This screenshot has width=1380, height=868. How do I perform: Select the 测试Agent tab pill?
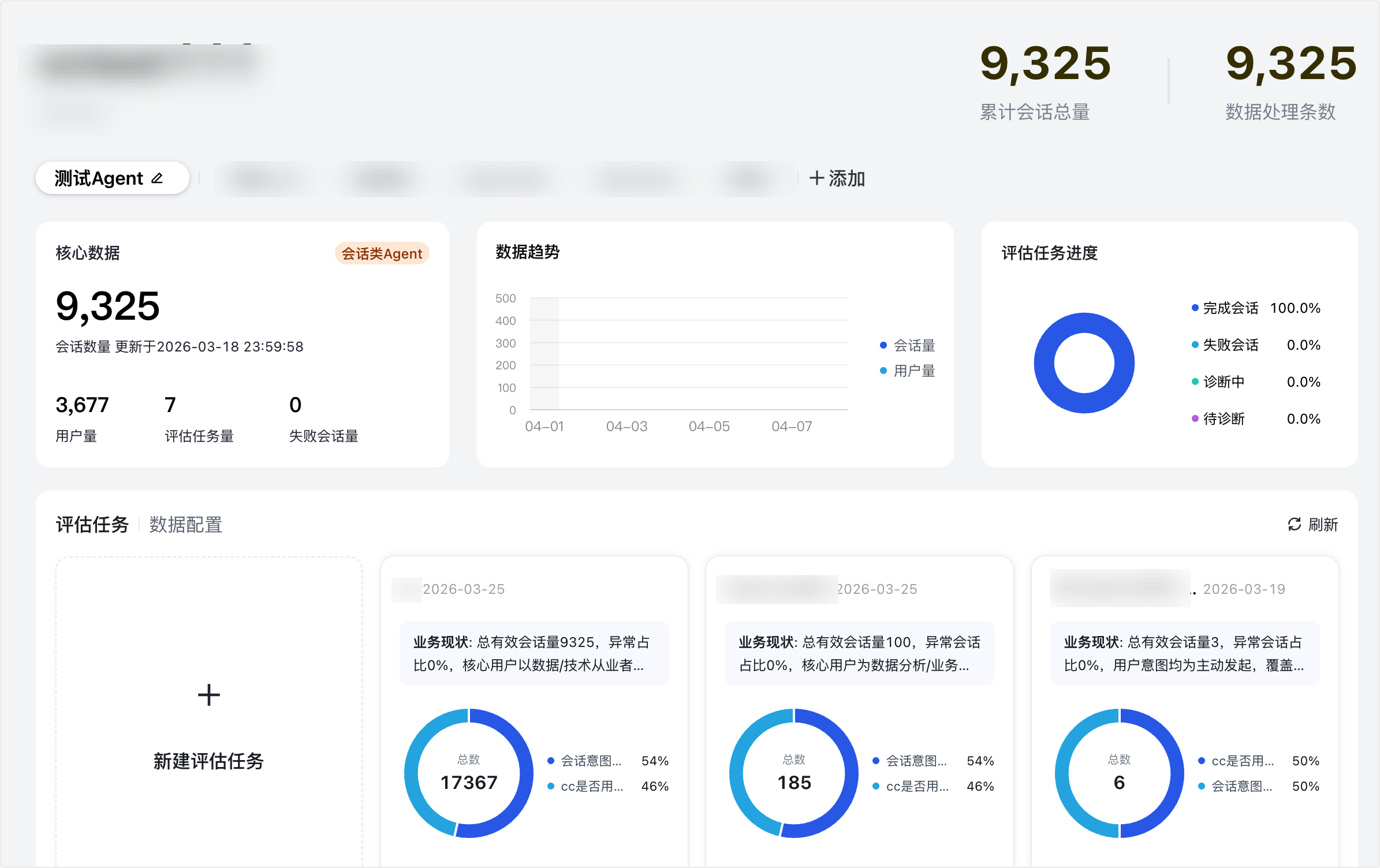[x=98, y=178]
